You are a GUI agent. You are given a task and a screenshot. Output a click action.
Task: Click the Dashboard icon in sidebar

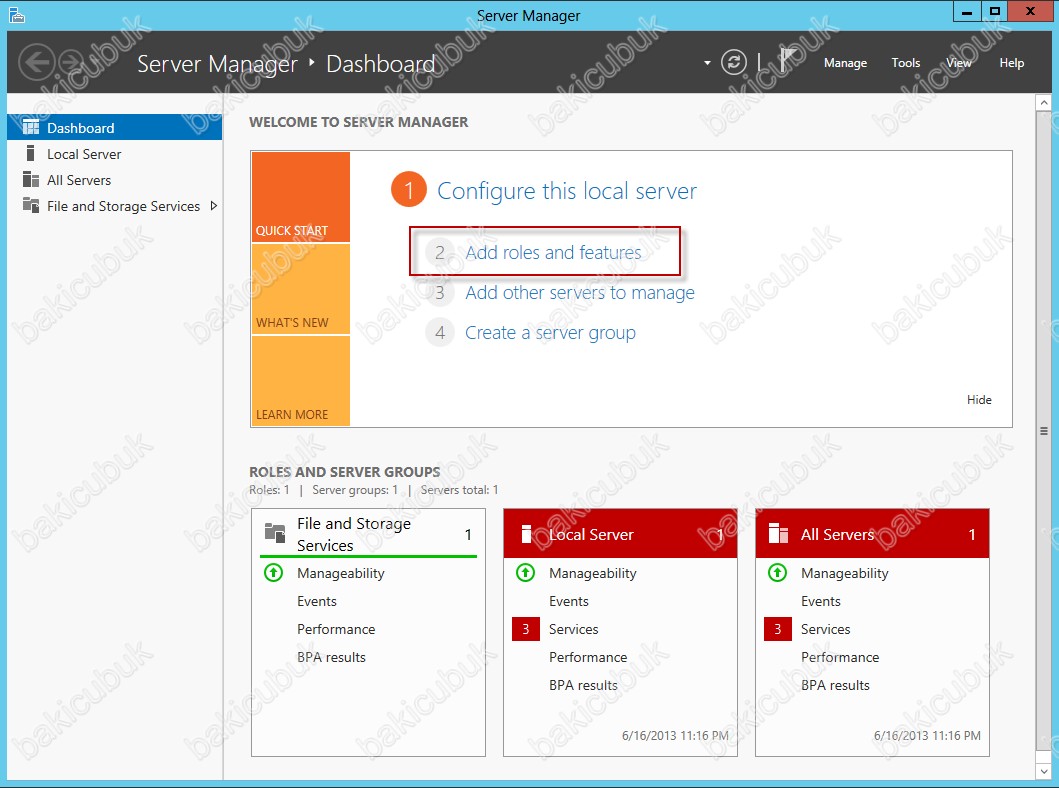pos(30,127)
